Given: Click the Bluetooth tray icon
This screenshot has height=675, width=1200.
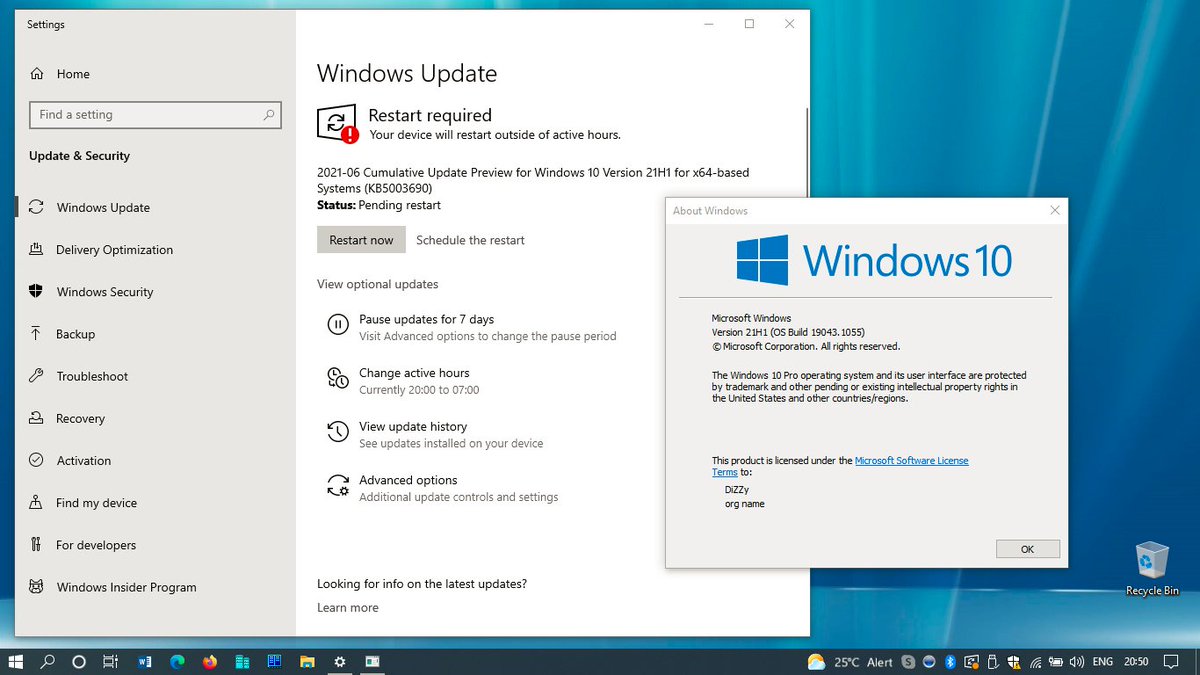Looking at the screenshot, I should click(950, 662).
